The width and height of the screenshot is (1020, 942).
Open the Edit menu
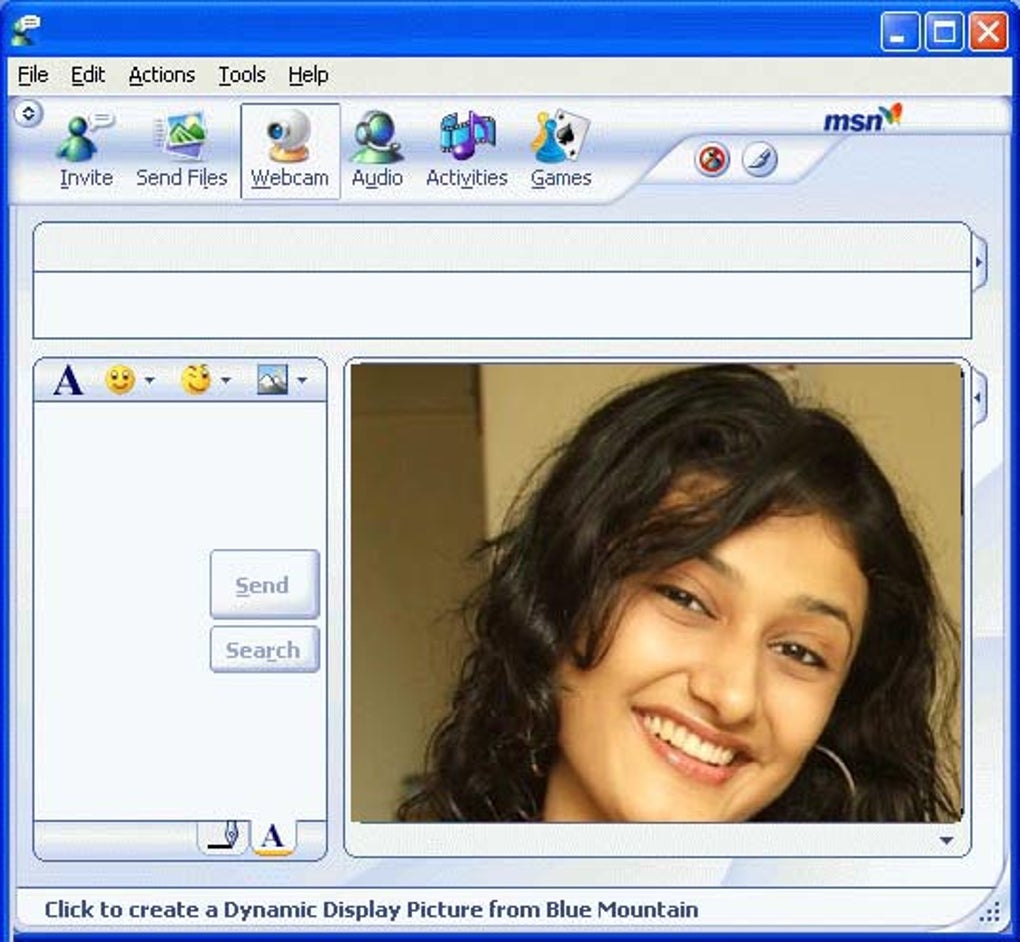pyautogui.click(x=88, y=75)
